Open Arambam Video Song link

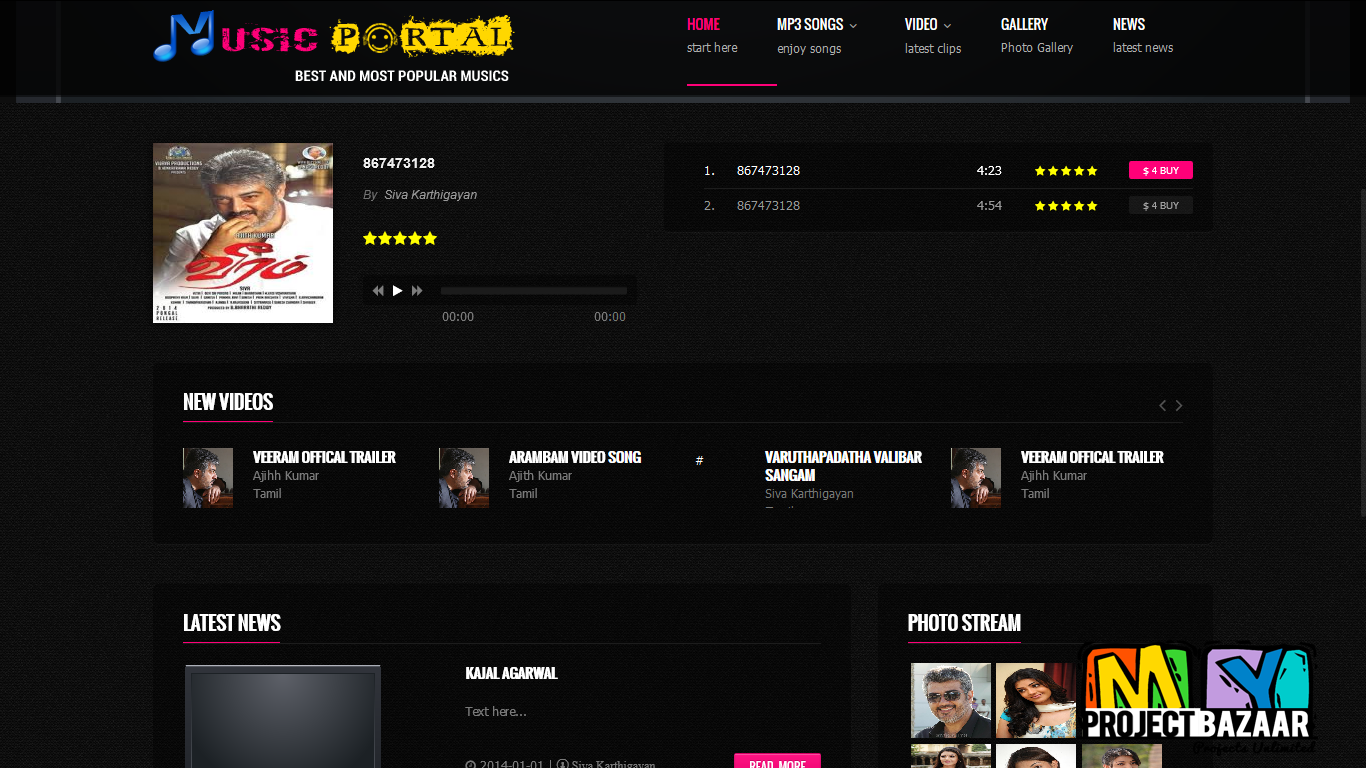574,457
